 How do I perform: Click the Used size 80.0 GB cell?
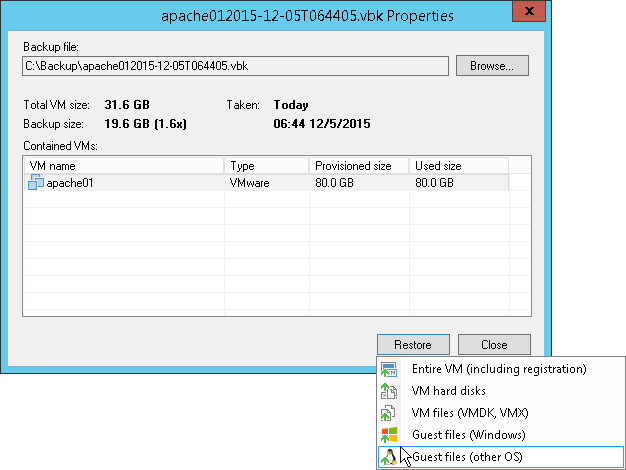coord(434,183)
